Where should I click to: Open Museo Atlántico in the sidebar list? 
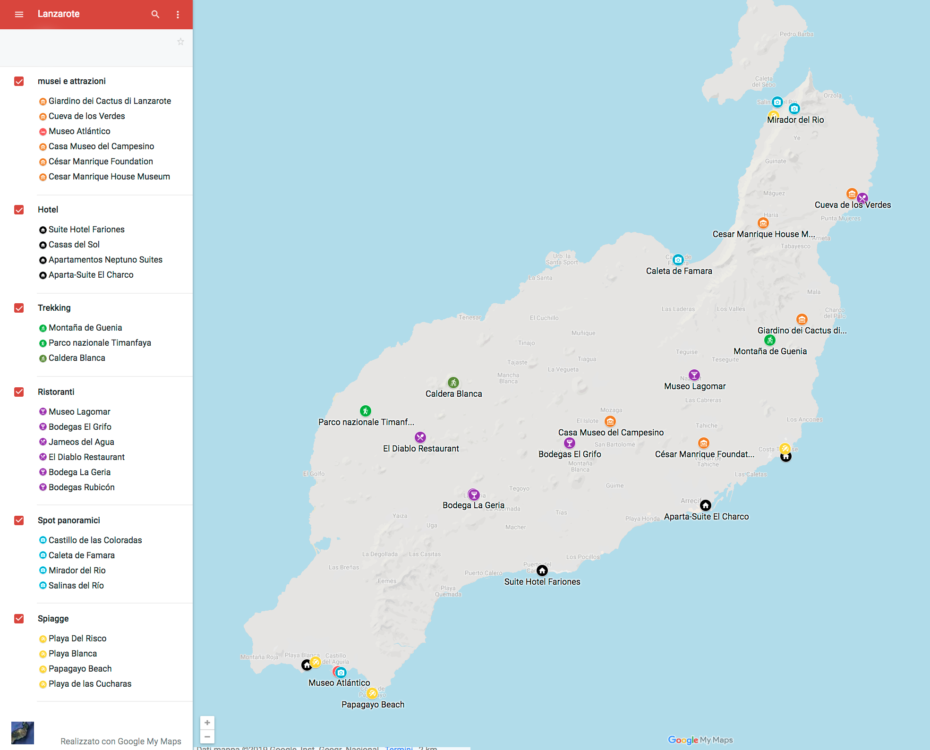(x=79, y=131)
